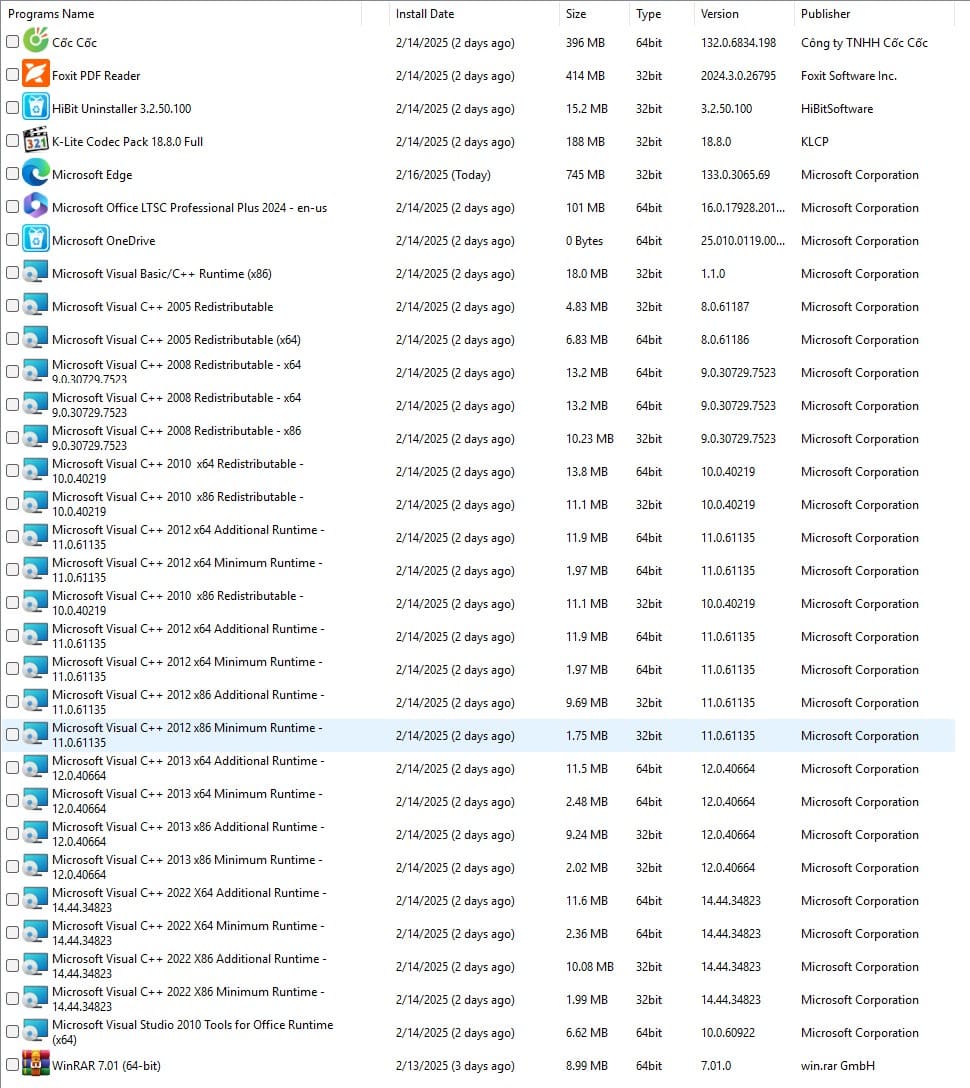
Task: Click icon of Visual C++ 2013 x86 Minimum Runtime
Action: click(x=35, y=866)
